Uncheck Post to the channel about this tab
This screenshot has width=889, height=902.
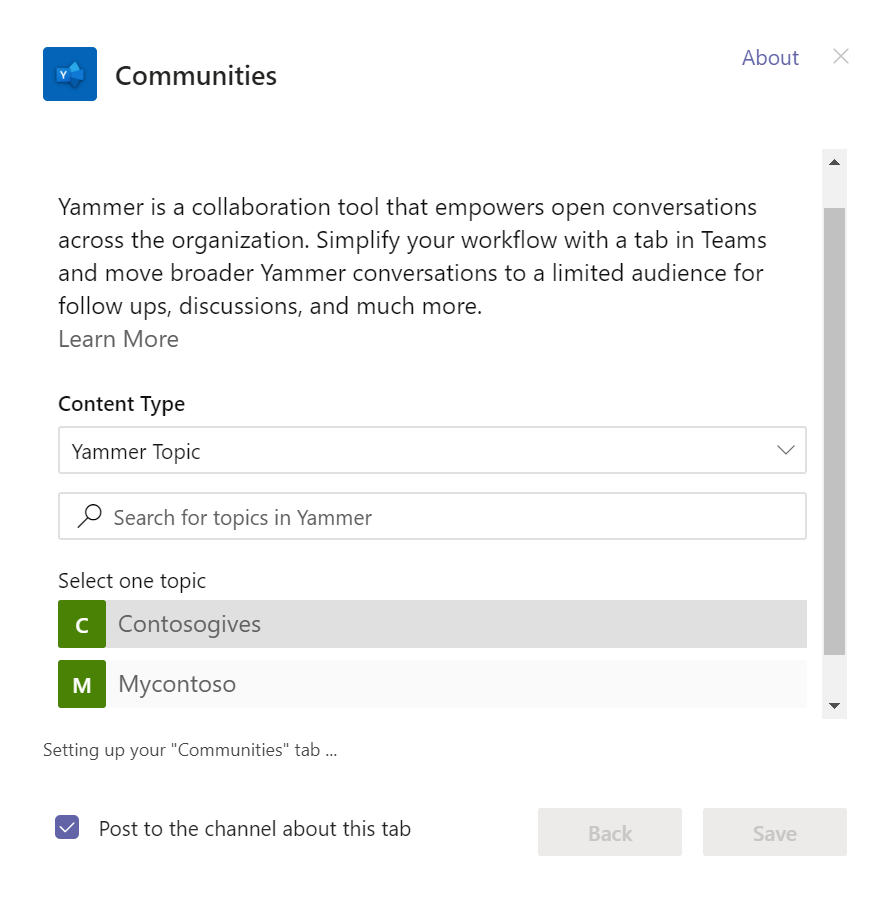pos(66,827)
